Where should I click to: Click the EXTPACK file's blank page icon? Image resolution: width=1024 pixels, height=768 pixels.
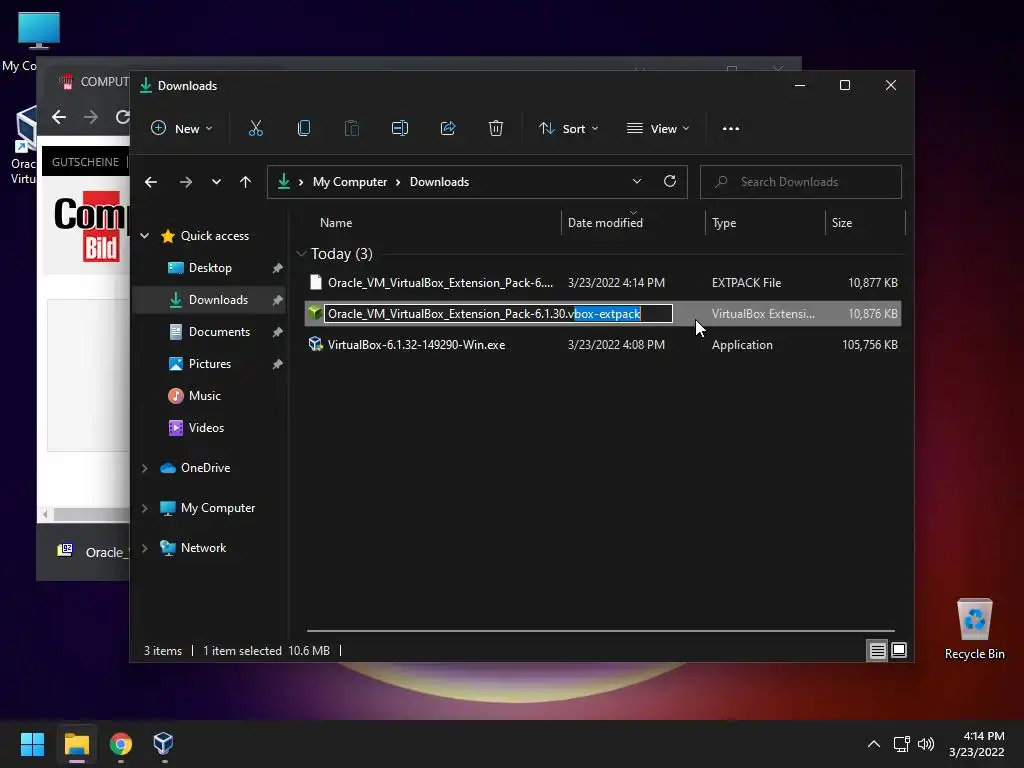point(315,282)
